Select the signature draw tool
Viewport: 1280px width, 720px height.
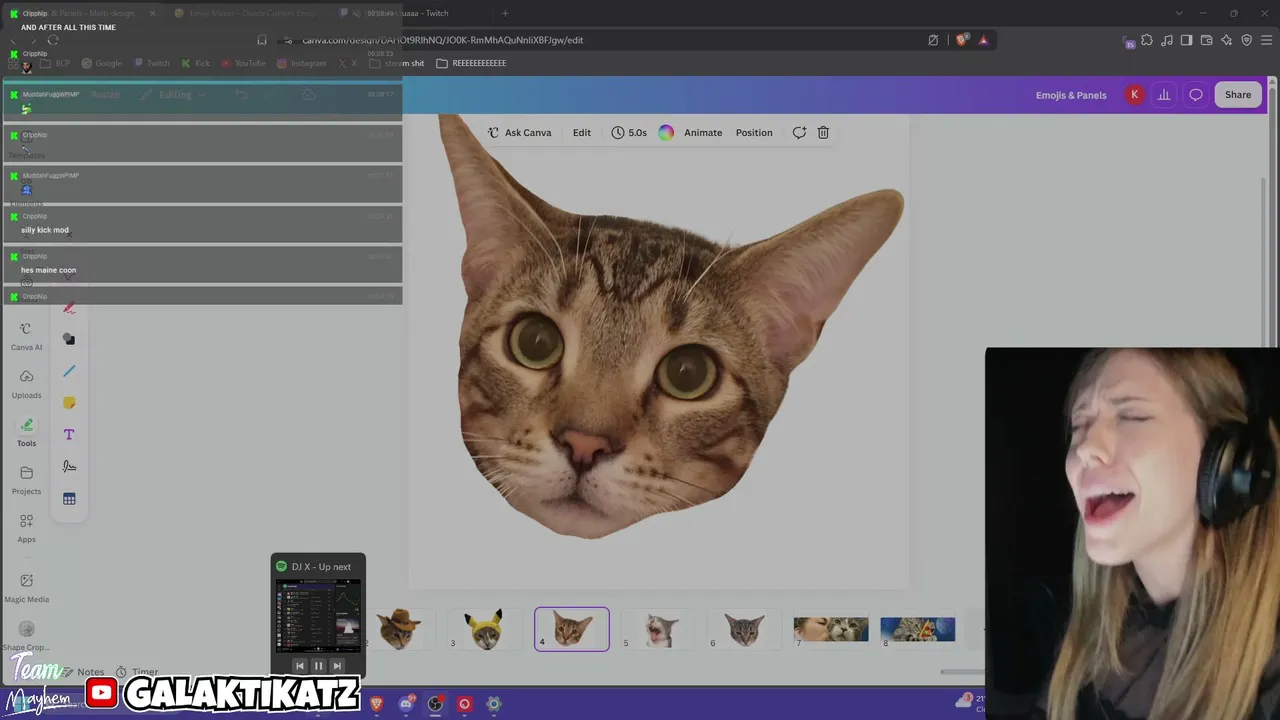coord(69,467)
